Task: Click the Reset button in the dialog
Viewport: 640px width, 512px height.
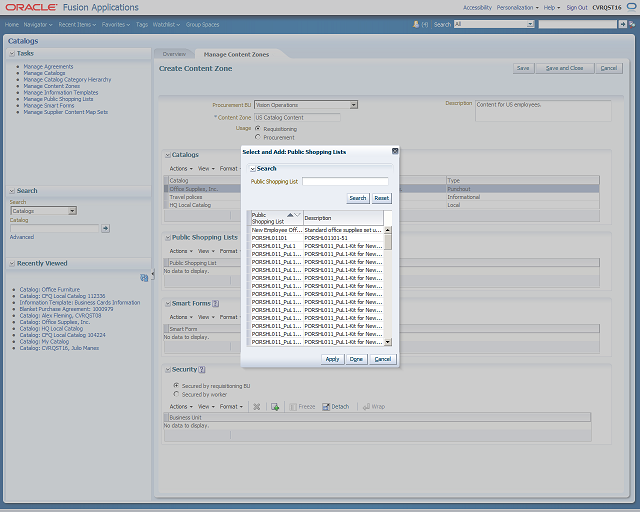Action: [382, 198]
